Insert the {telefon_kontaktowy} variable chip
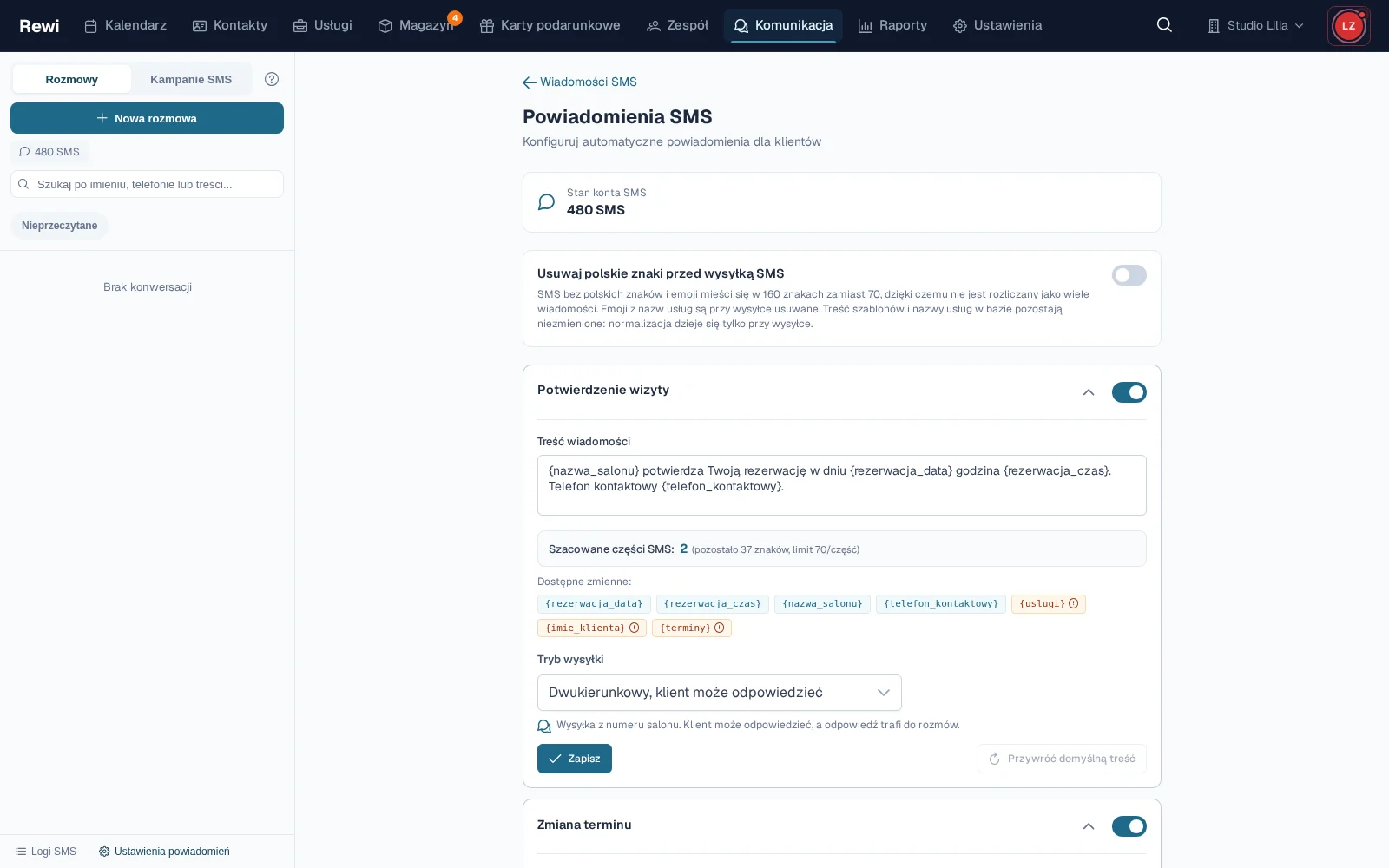This screenshot has width=1389, height=868. coord(941,603)
